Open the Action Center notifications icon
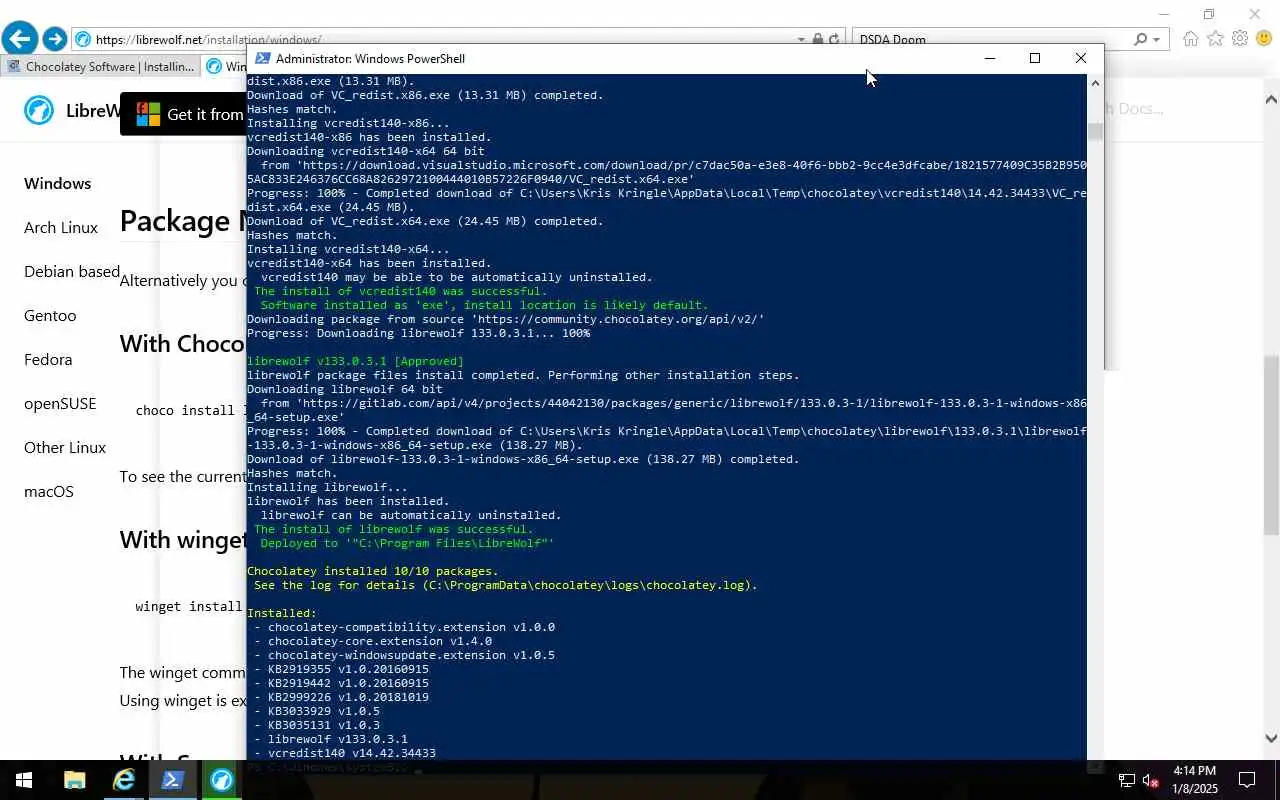Screen dimensions: 1280x800 click(1247, 780)
